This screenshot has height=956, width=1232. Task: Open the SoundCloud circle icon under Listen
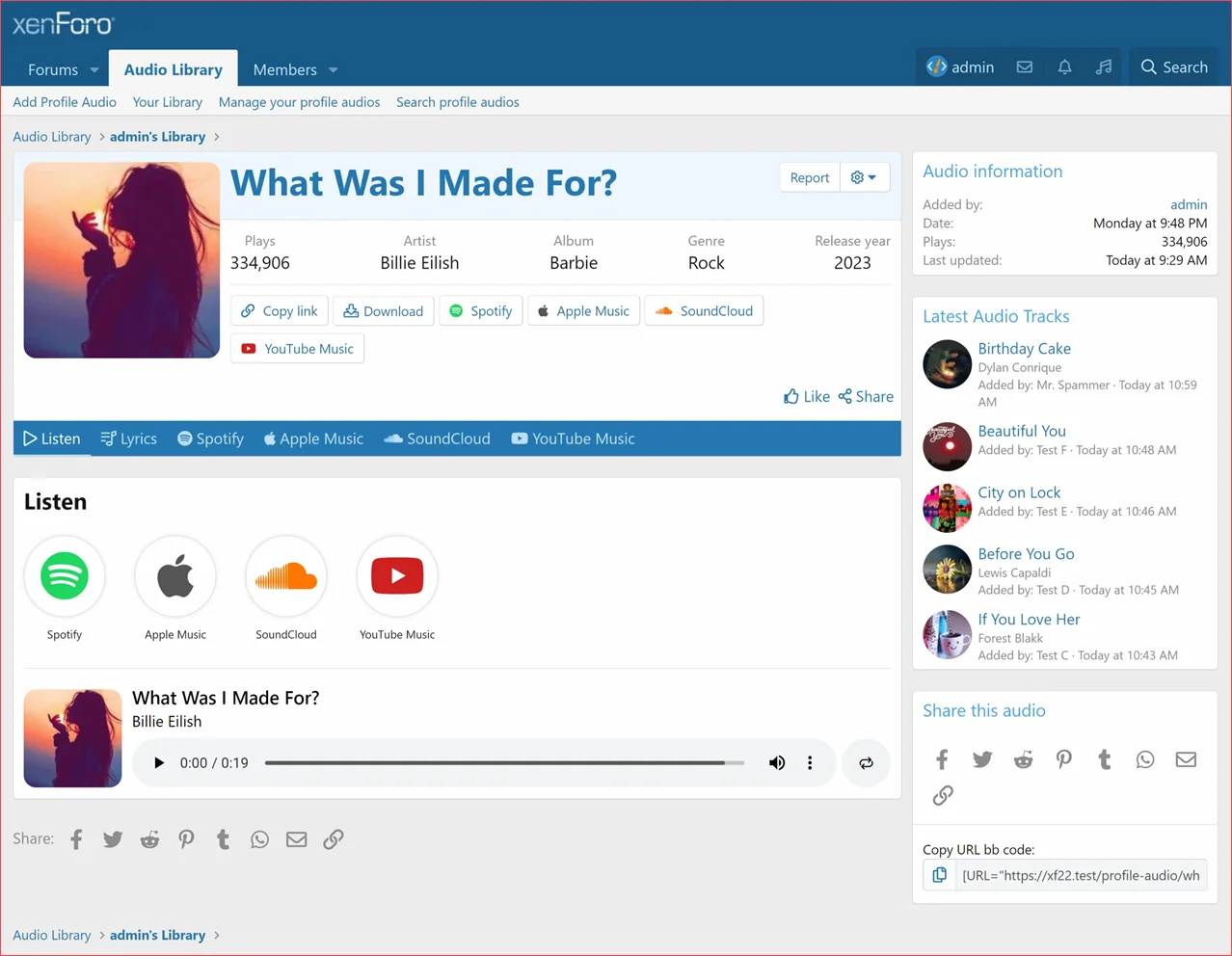286,576
